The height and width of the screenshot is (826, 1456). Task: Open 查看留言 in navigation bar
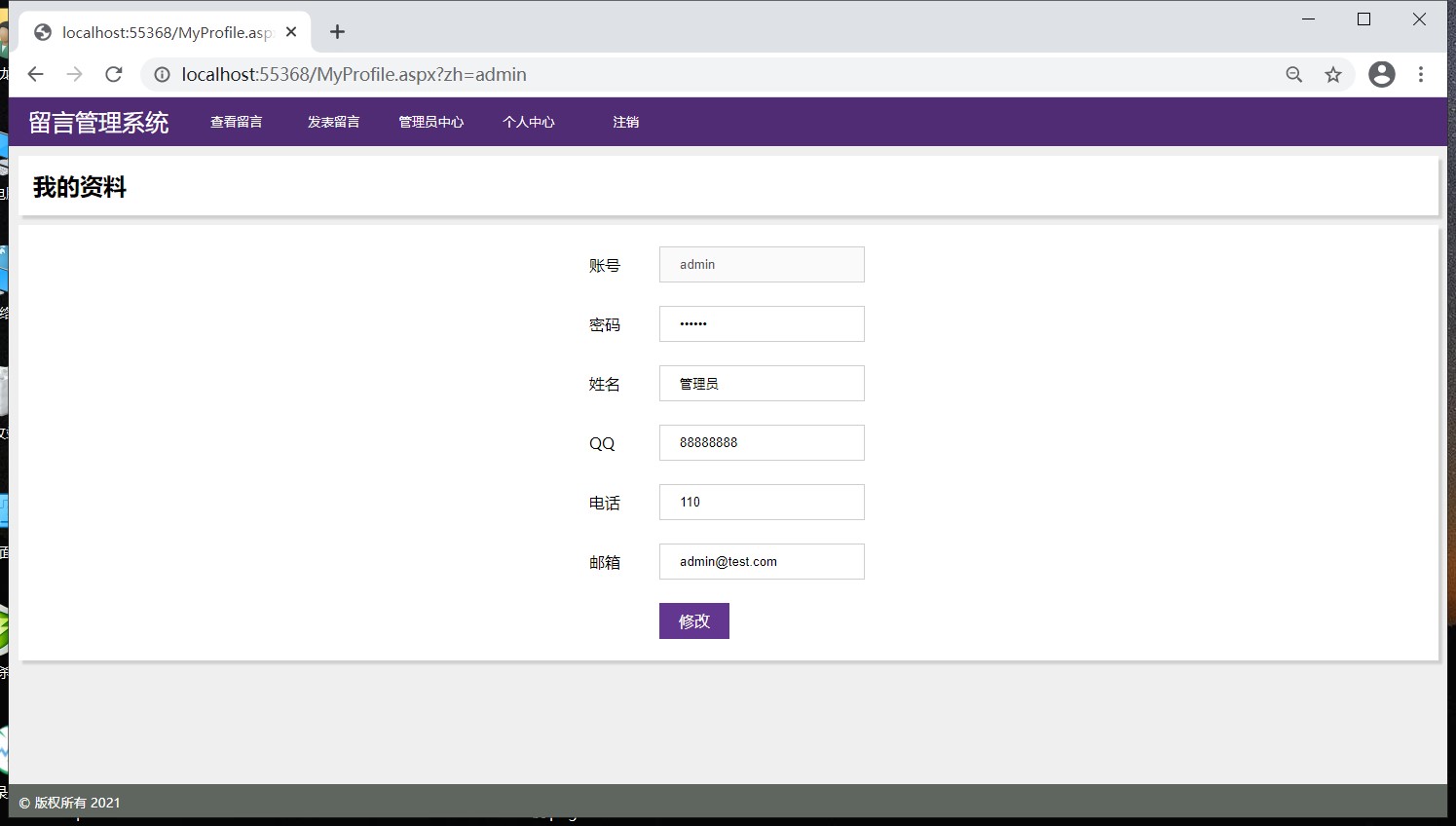point(237,123)
